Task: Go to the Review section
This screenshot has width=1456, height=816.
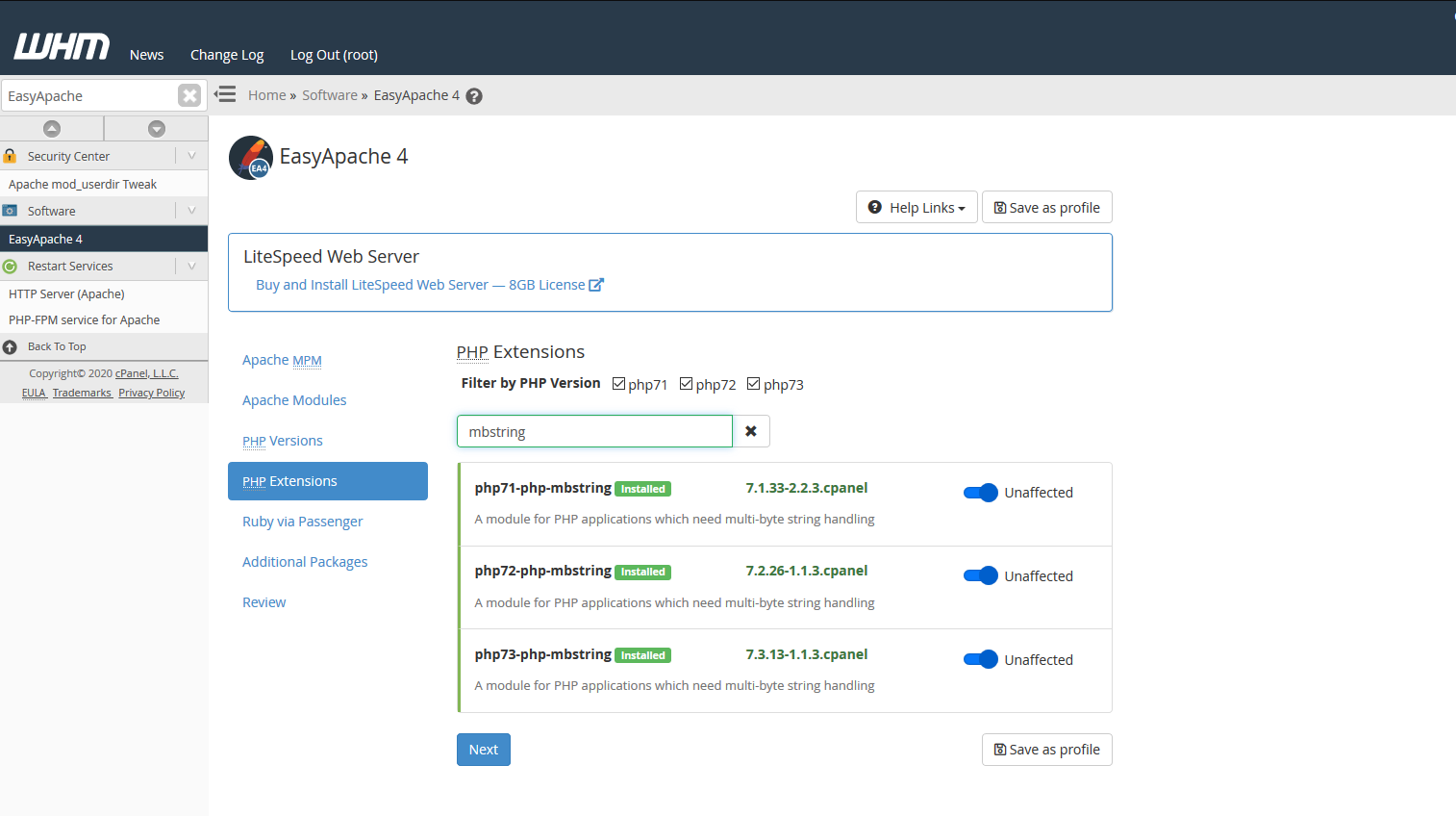Action: point(264,602)
